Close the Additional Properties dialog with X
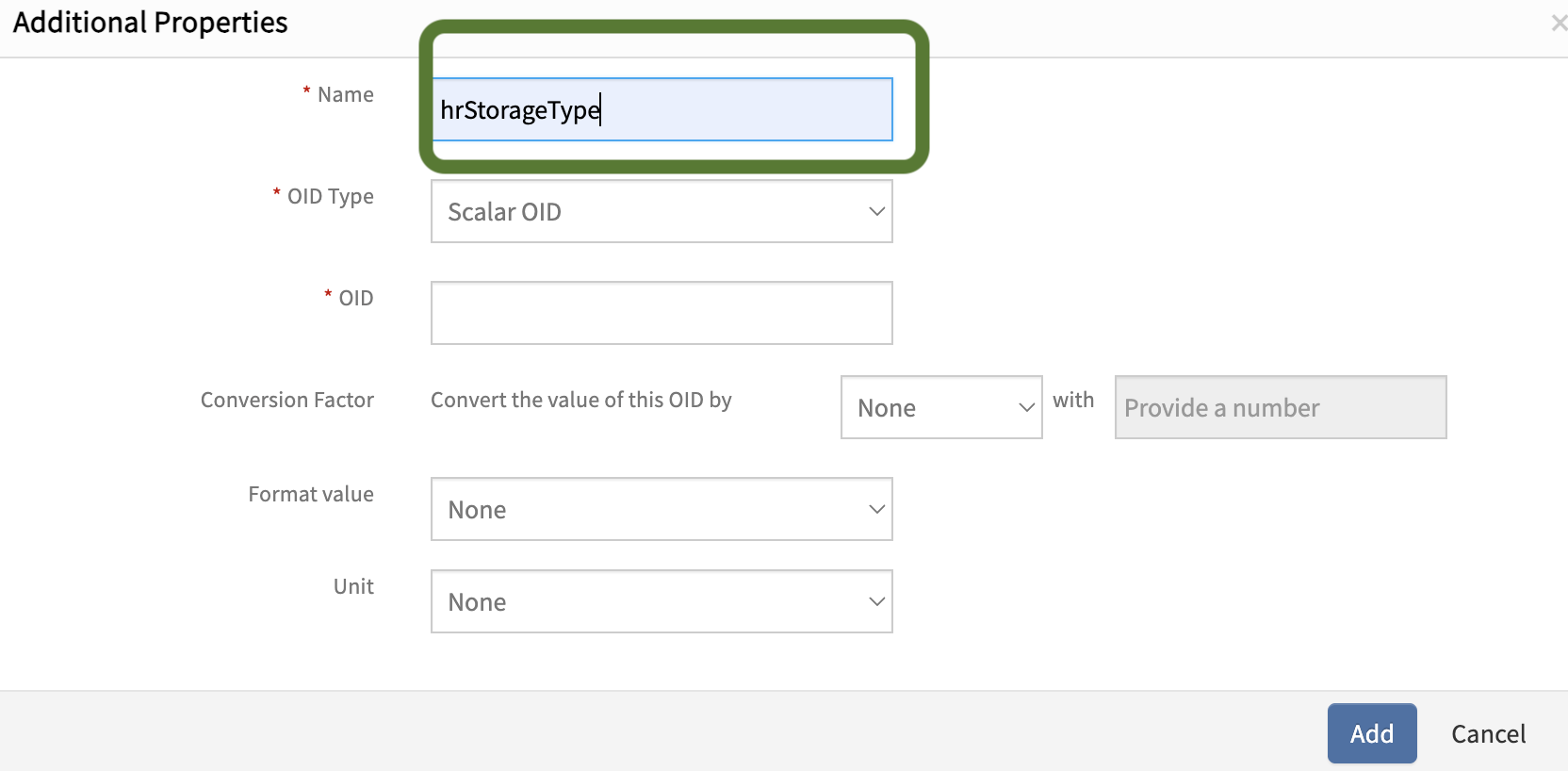The height and width of the screenshot is (771, 1568). 1559,24
